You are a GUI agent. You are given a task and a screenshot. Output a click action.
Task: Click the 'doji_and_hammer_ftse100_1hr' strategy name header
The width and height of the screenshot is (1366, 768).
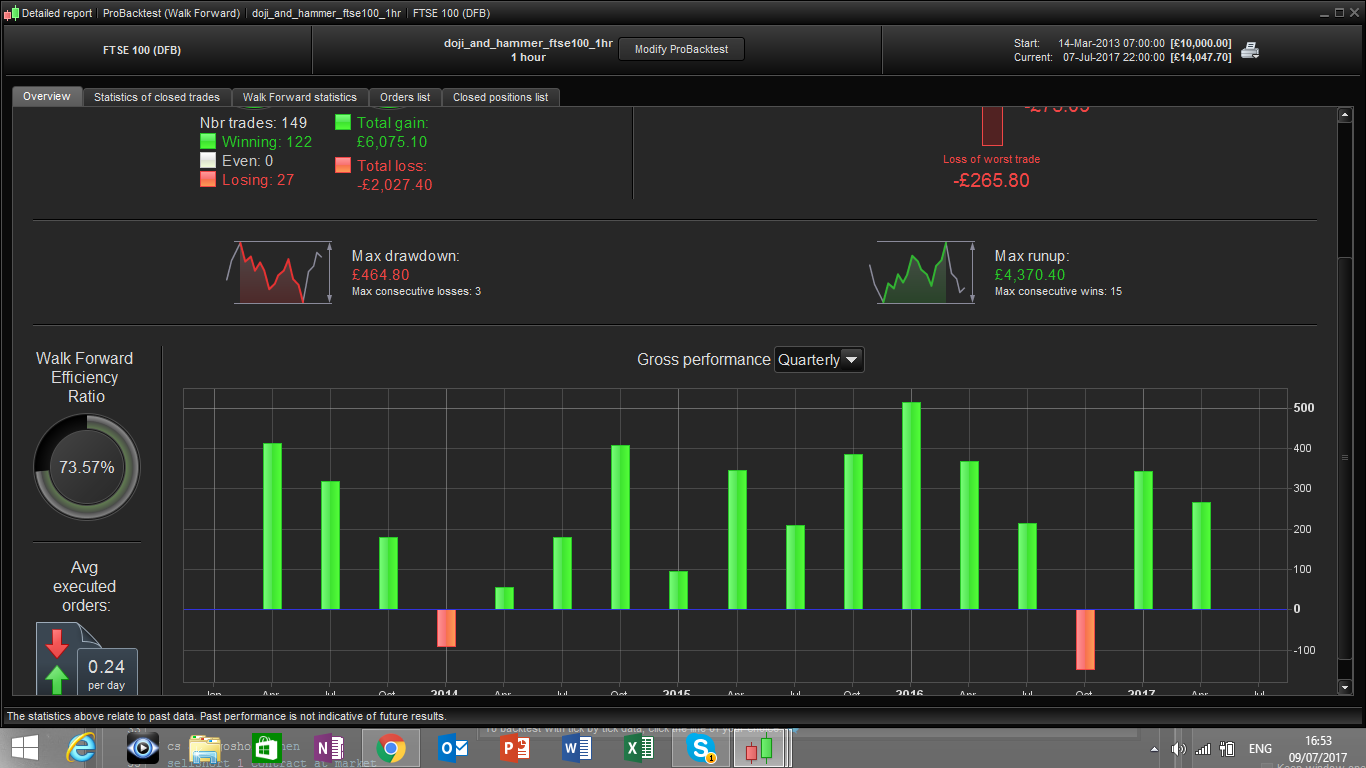528,44
